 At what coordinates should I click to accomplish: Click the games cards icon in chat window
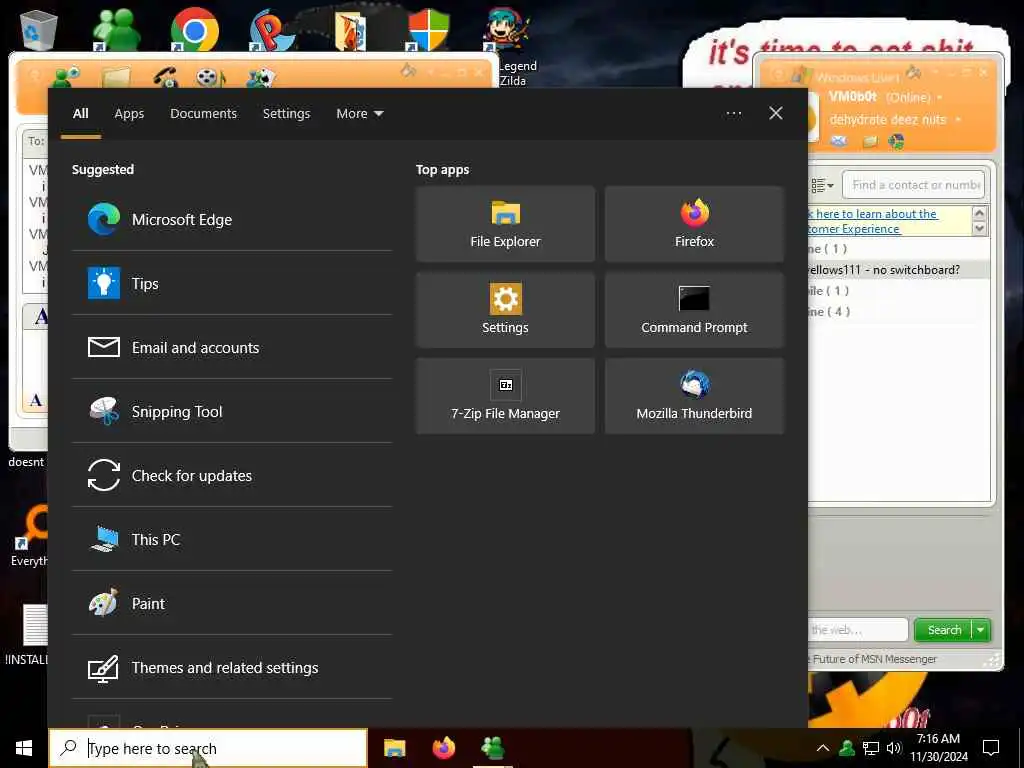pos(261,78)
